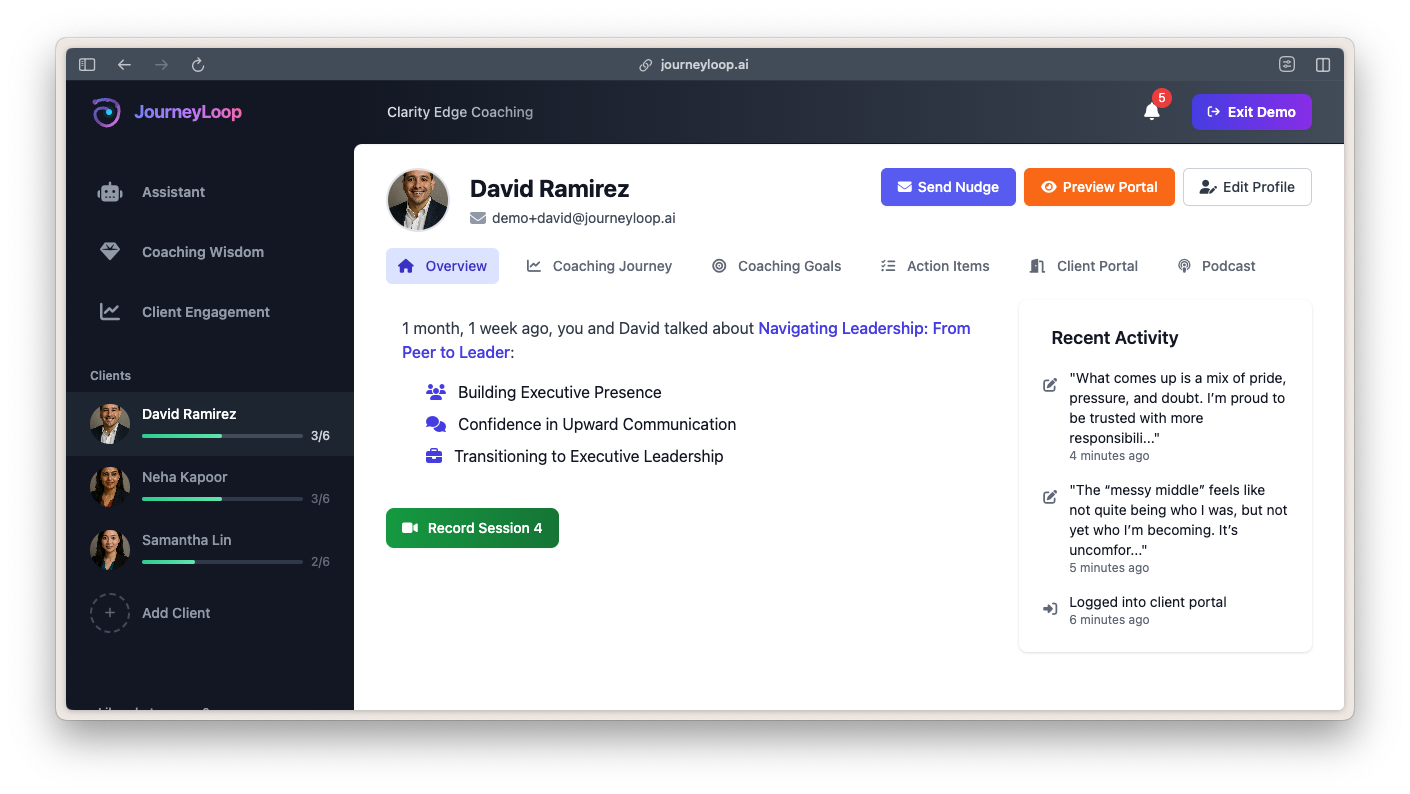Switch to the Action Items tab
Image resolution: width=1410 pixels, height=794 pixels.
tap(935, 266)
